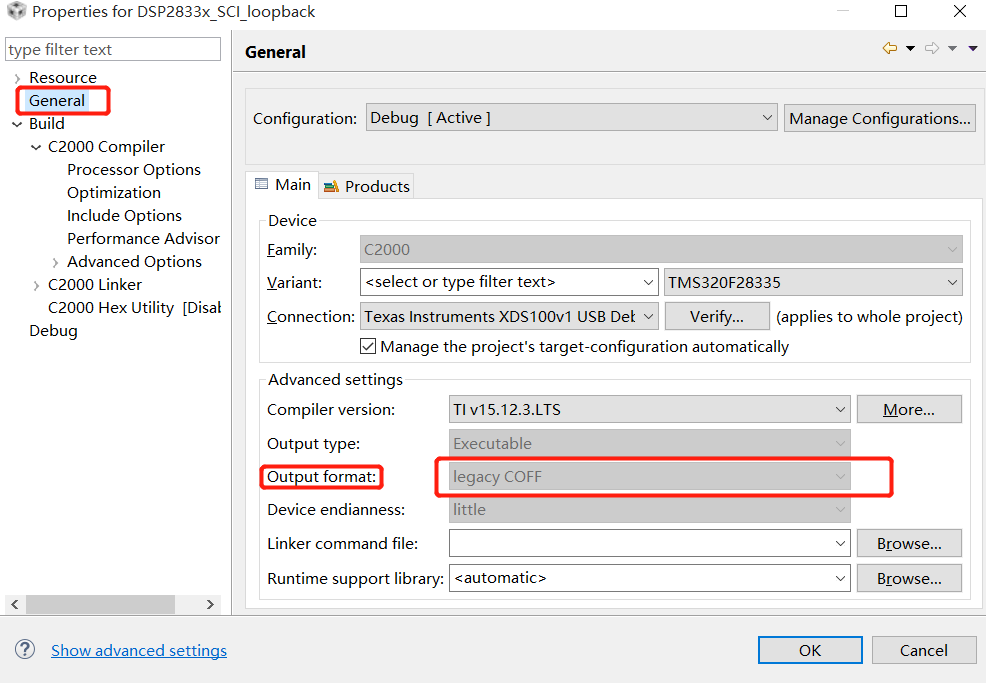Viewport: 986px width, 683px height.
Task: Maximize the Properties window
Action: (x=901, y=11)
